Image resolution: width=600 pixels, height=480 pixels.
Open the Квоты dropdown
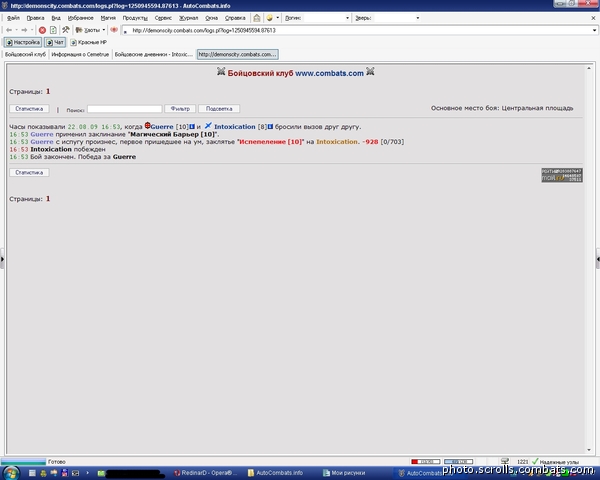coord(90,30)
